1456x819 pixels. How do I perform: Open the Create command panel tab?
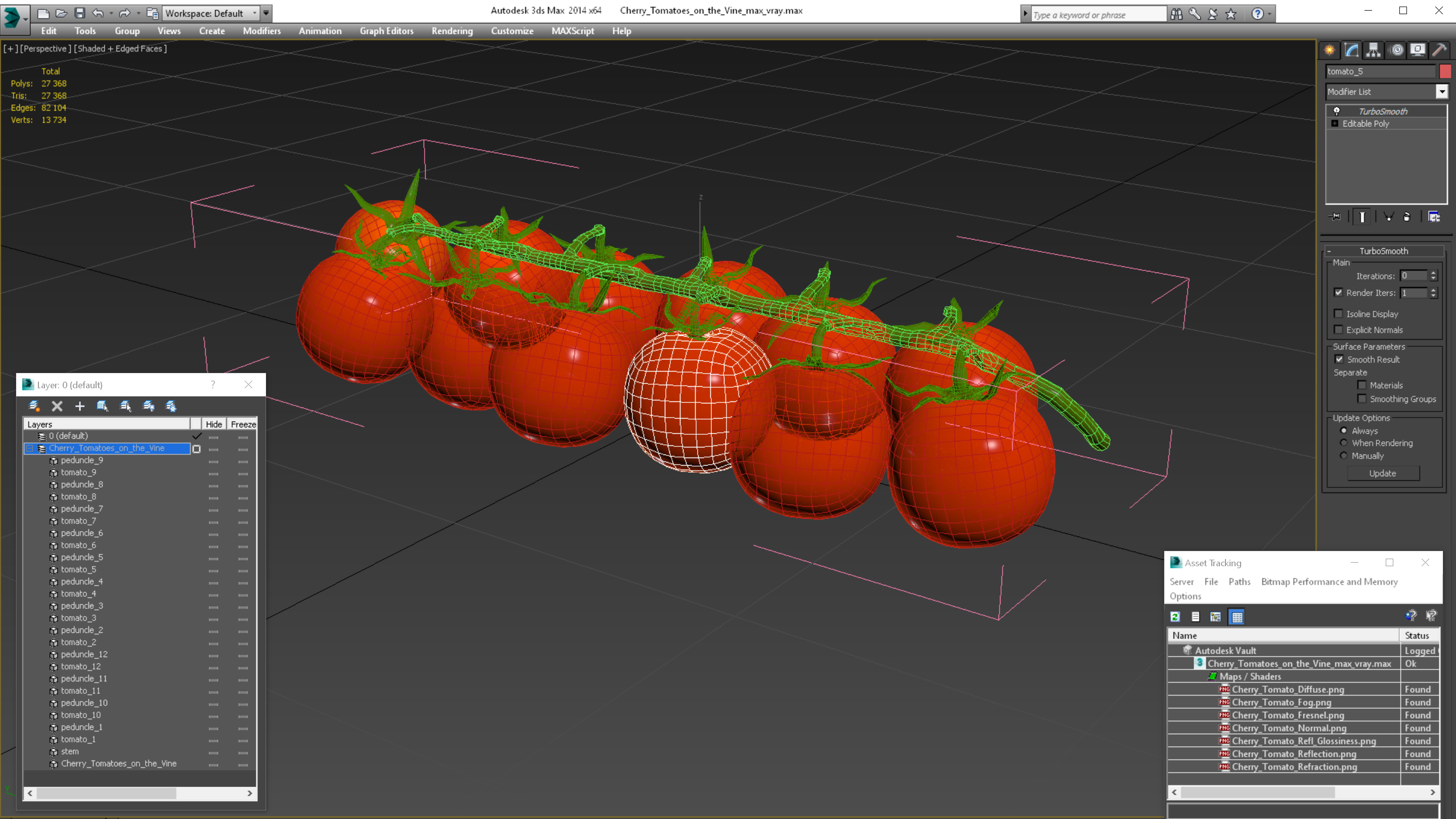point(1330,51)
